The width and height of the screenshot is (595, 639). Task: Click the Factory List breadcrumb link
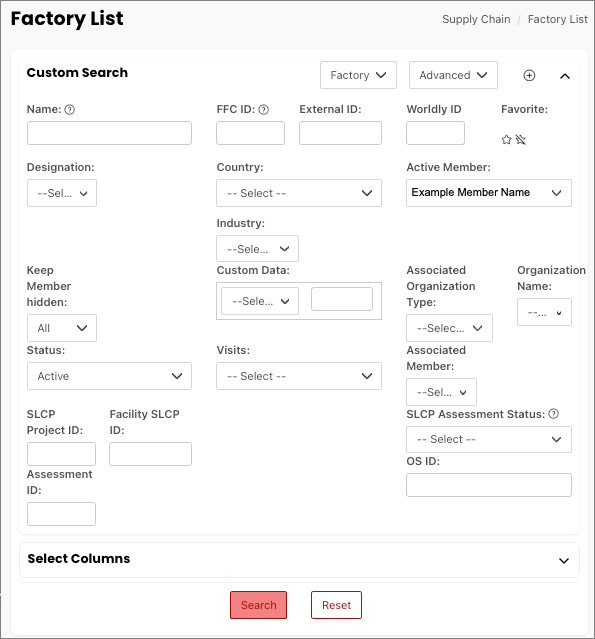coord(557,19)
